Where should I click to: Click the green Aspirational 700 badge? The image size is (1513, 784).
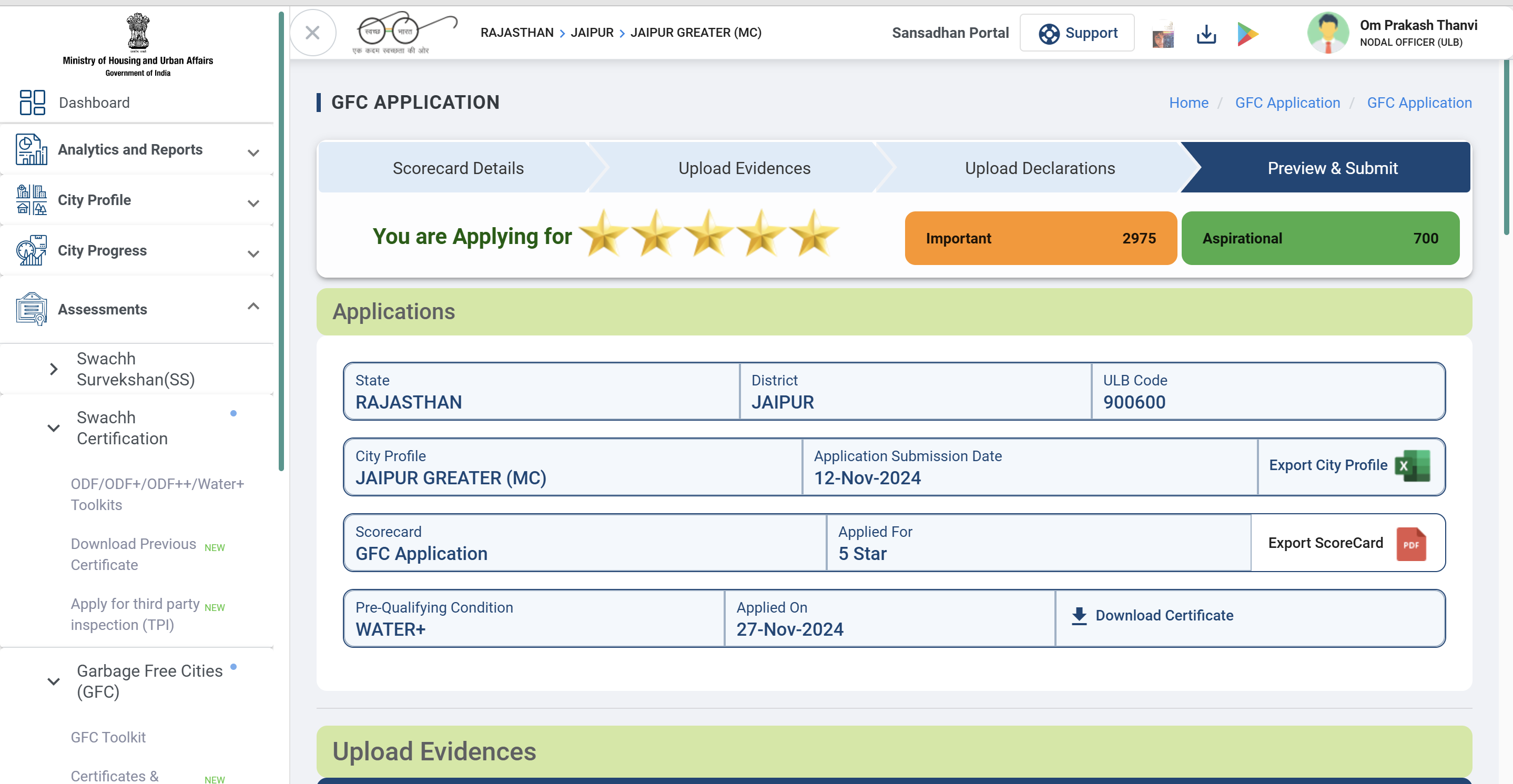point(1320,238)
